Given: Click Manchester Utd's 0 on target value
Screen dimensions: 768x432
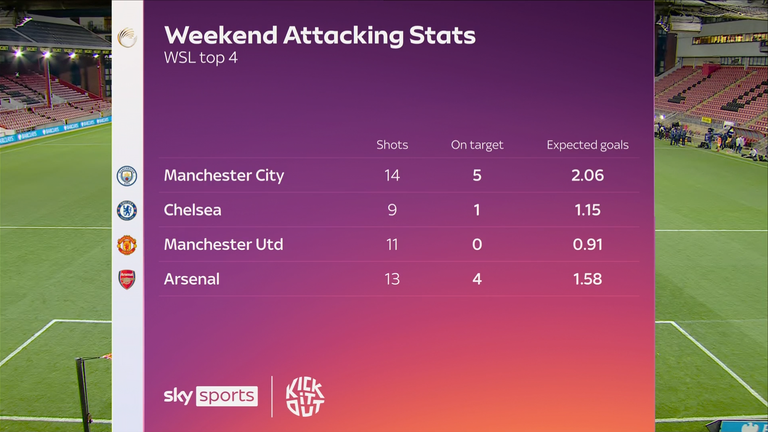Looking at the screenshot, I should tap(477, 244).
